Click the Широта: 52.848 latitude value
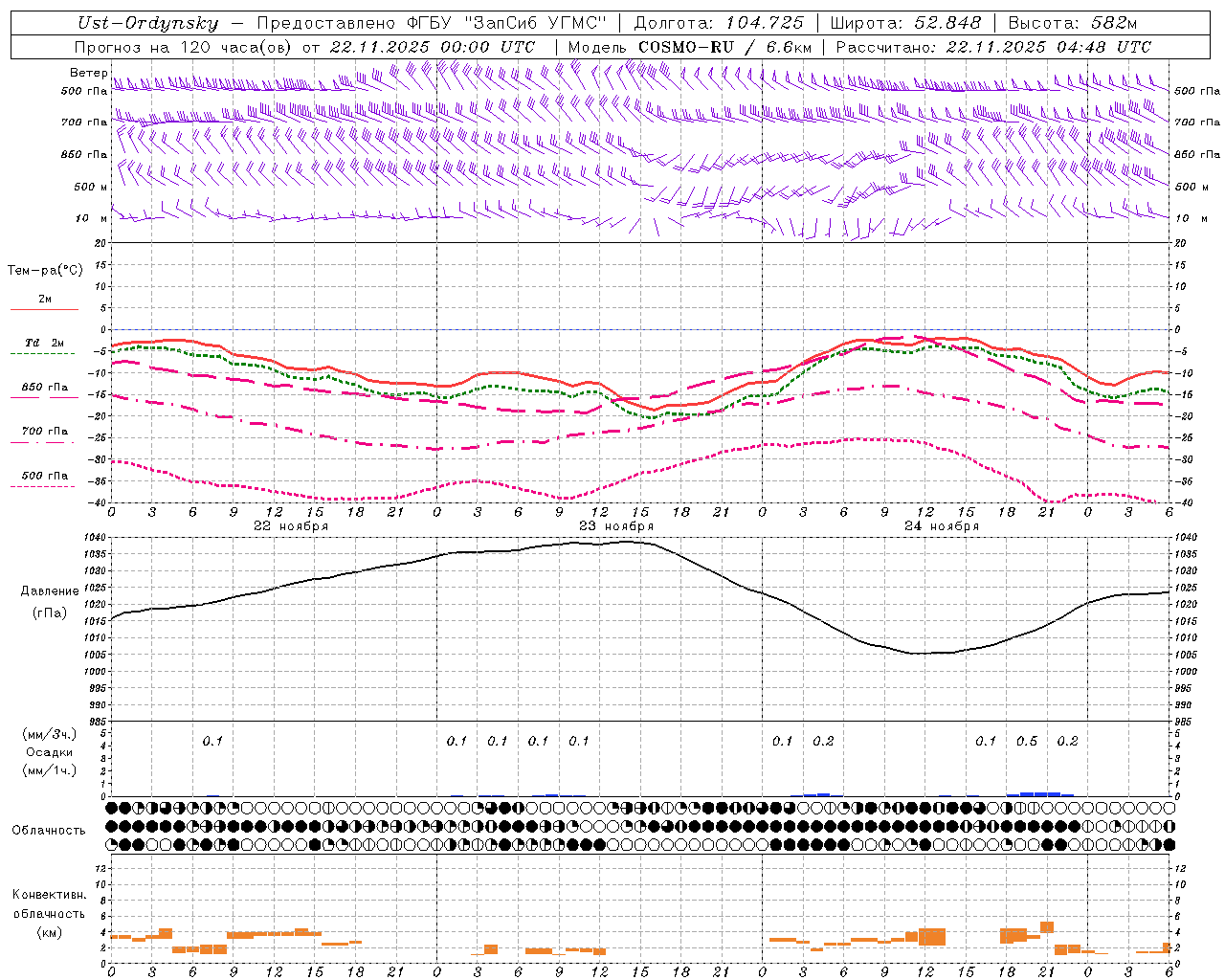Image resolution: width=1225 pixels, height=980 pixels. [905, 23]
